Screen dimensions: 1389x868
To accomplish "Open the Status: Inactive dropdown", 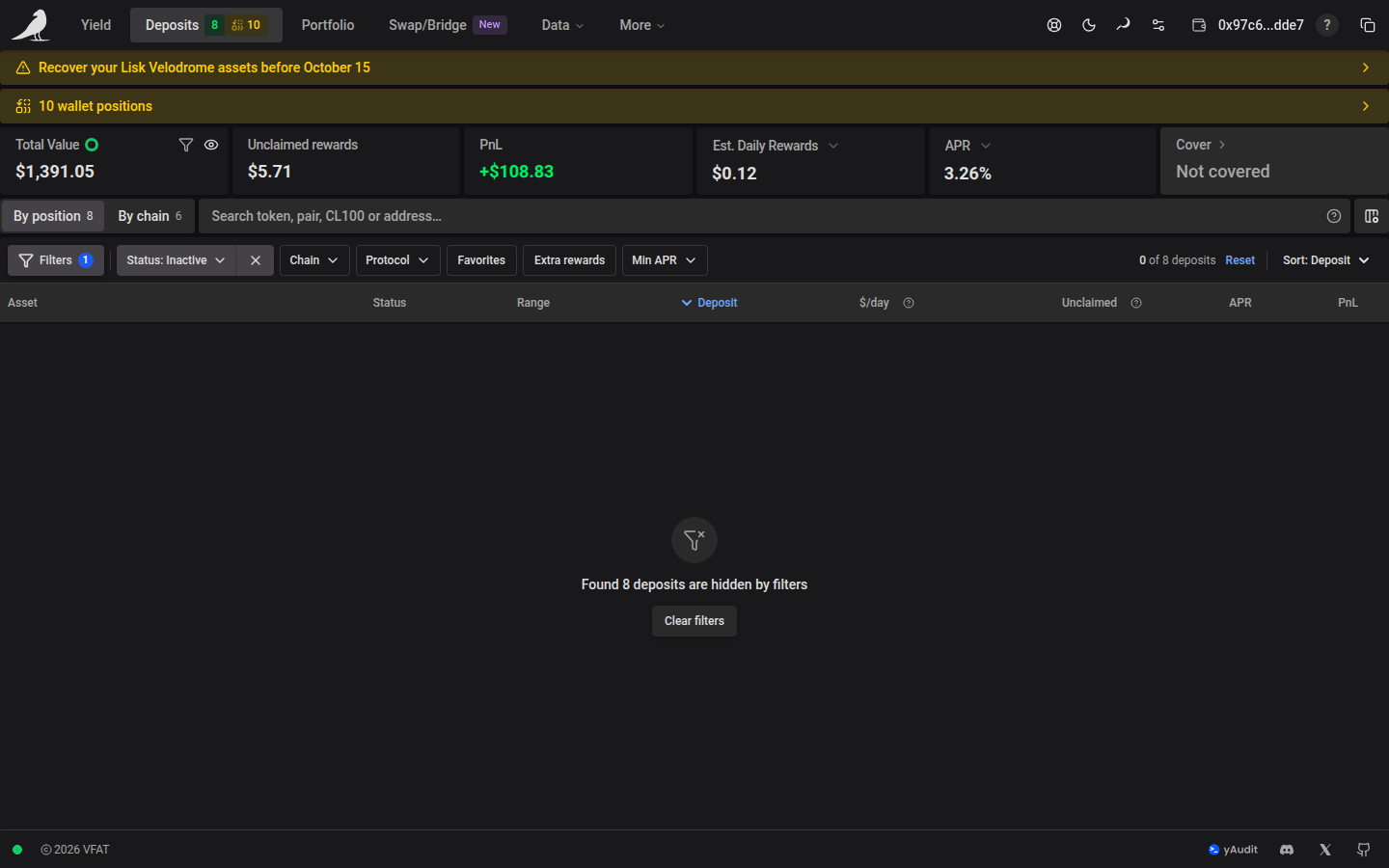I will 177,260.
